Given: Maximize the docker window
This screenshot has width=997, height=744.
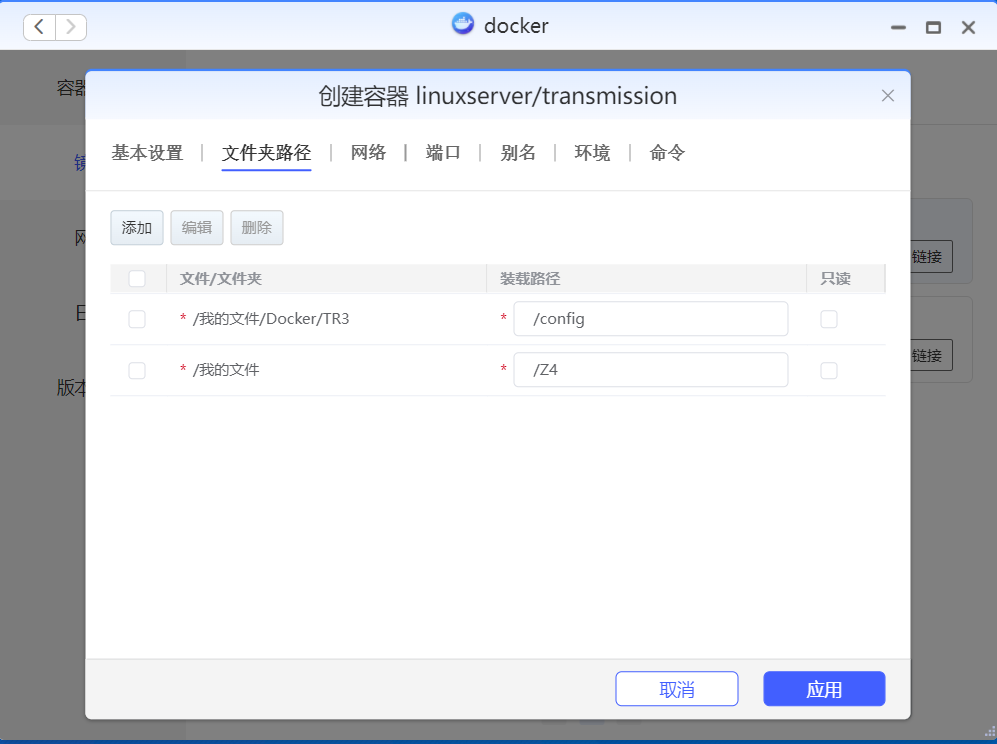Looking at the screenshot, I should click(933, 27).
